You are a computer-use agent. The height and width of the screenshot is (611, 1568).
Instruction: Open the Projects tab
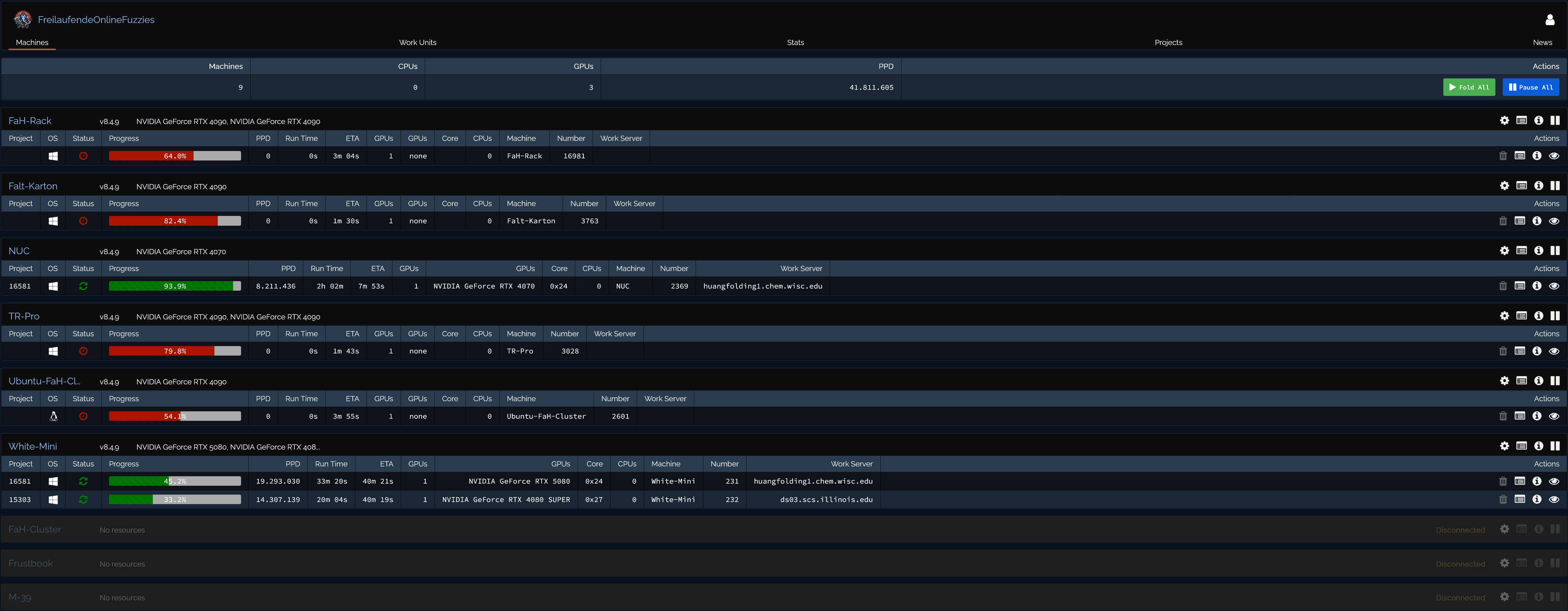1168,43
